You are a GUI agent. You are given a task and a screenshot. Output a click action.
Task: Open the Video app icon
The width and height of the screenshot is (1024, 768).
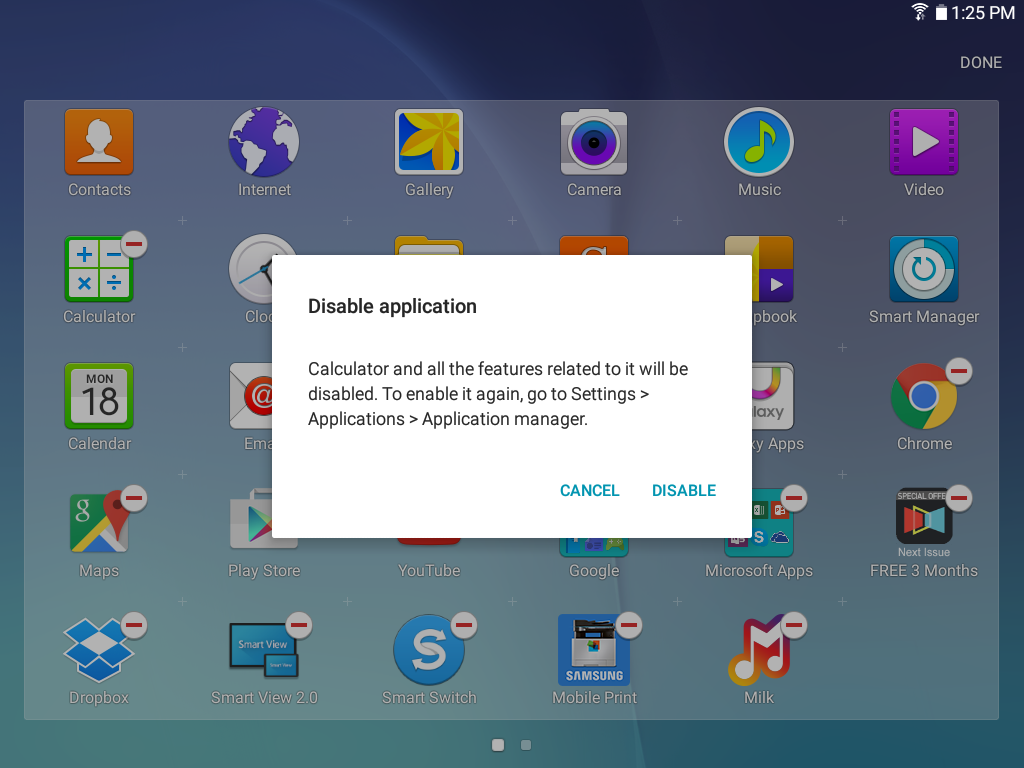[x=923, y=142]
